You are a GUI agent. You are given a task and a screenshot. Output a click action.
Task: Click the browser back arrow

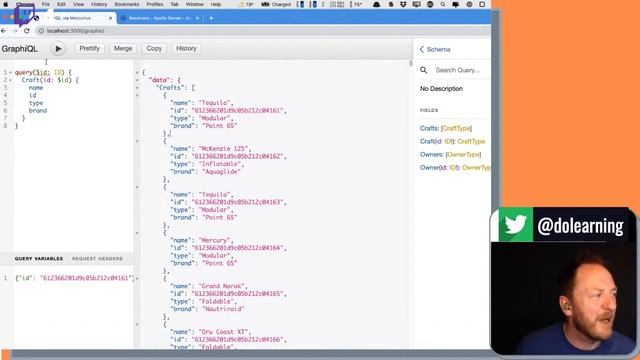click(4, 31)
